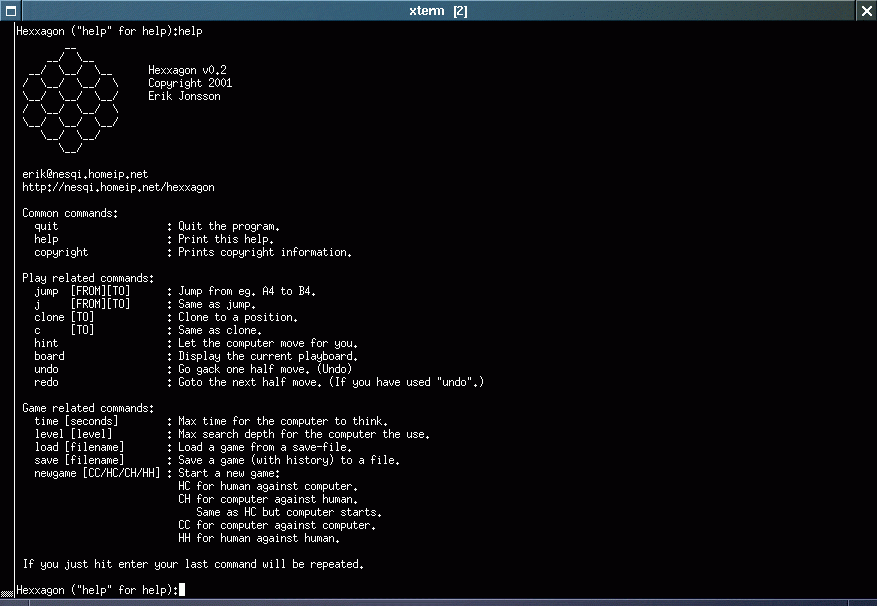Click the "redo" command entry
This screenshot has width=877, height=606.
(x=46, y=382)
